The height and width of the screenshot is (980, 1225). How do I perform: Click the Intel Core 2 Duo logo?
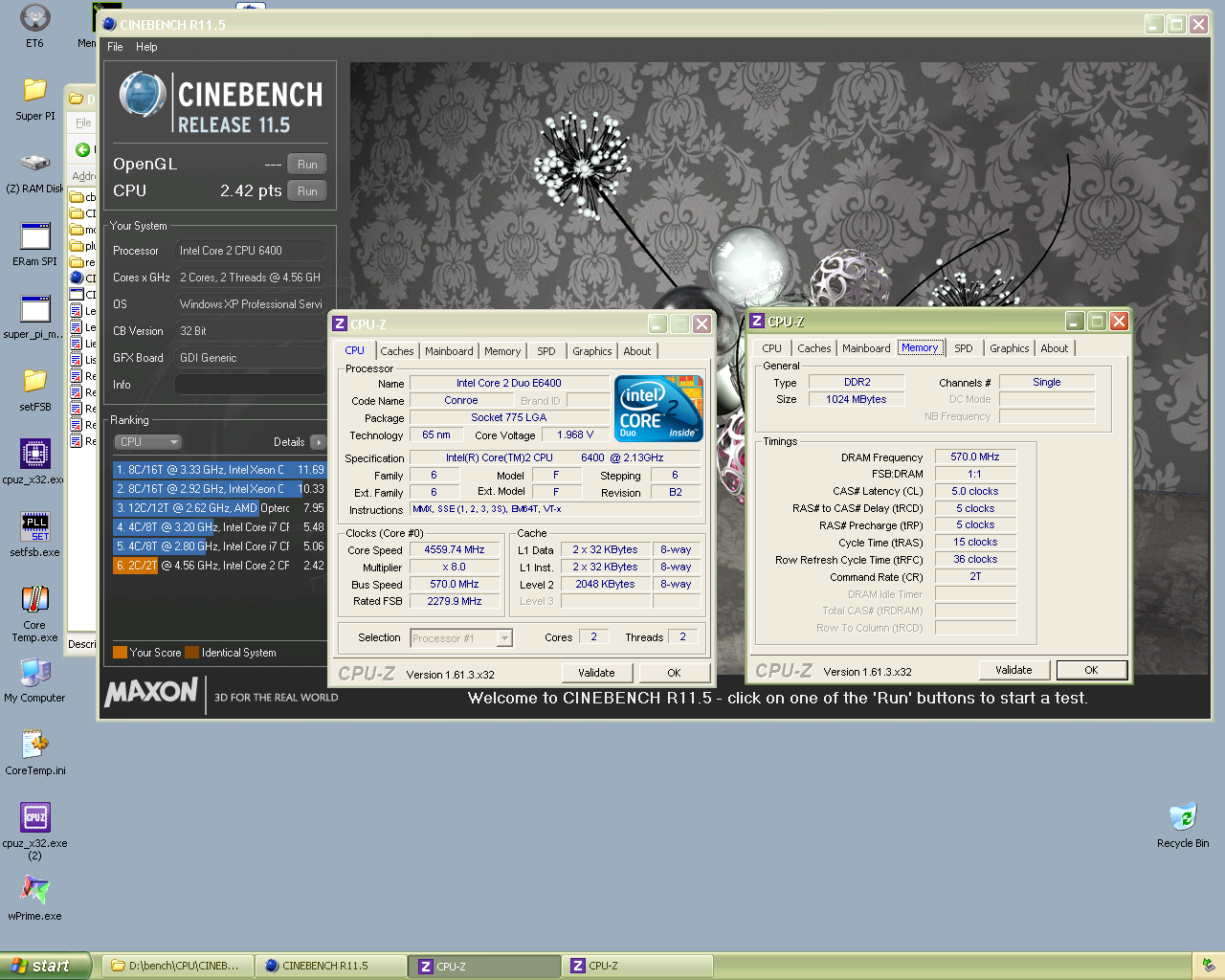658,408
